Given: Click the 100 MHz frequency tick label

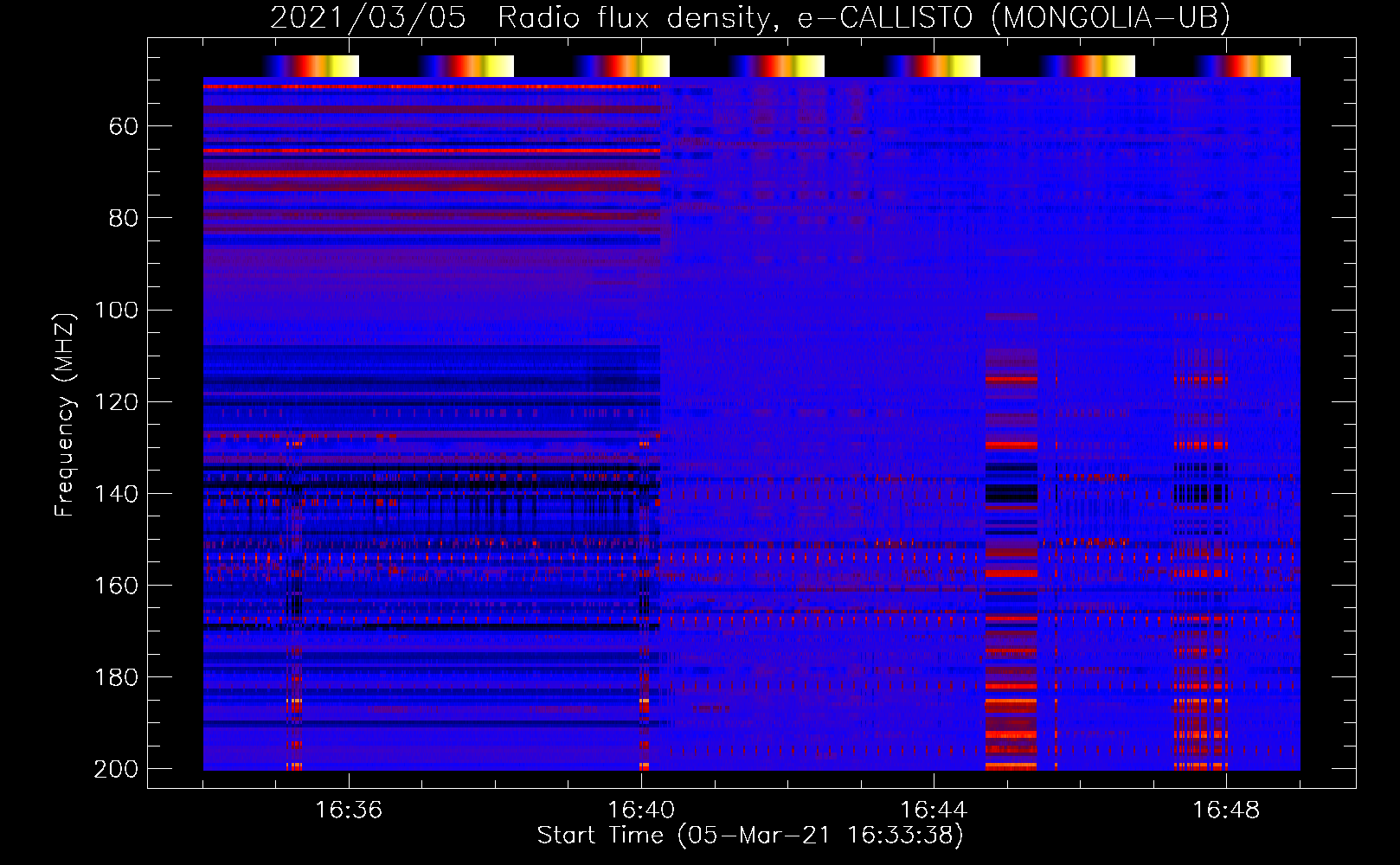Looking at the screenshot, I should pyautogui.click(x=116, y=310).
